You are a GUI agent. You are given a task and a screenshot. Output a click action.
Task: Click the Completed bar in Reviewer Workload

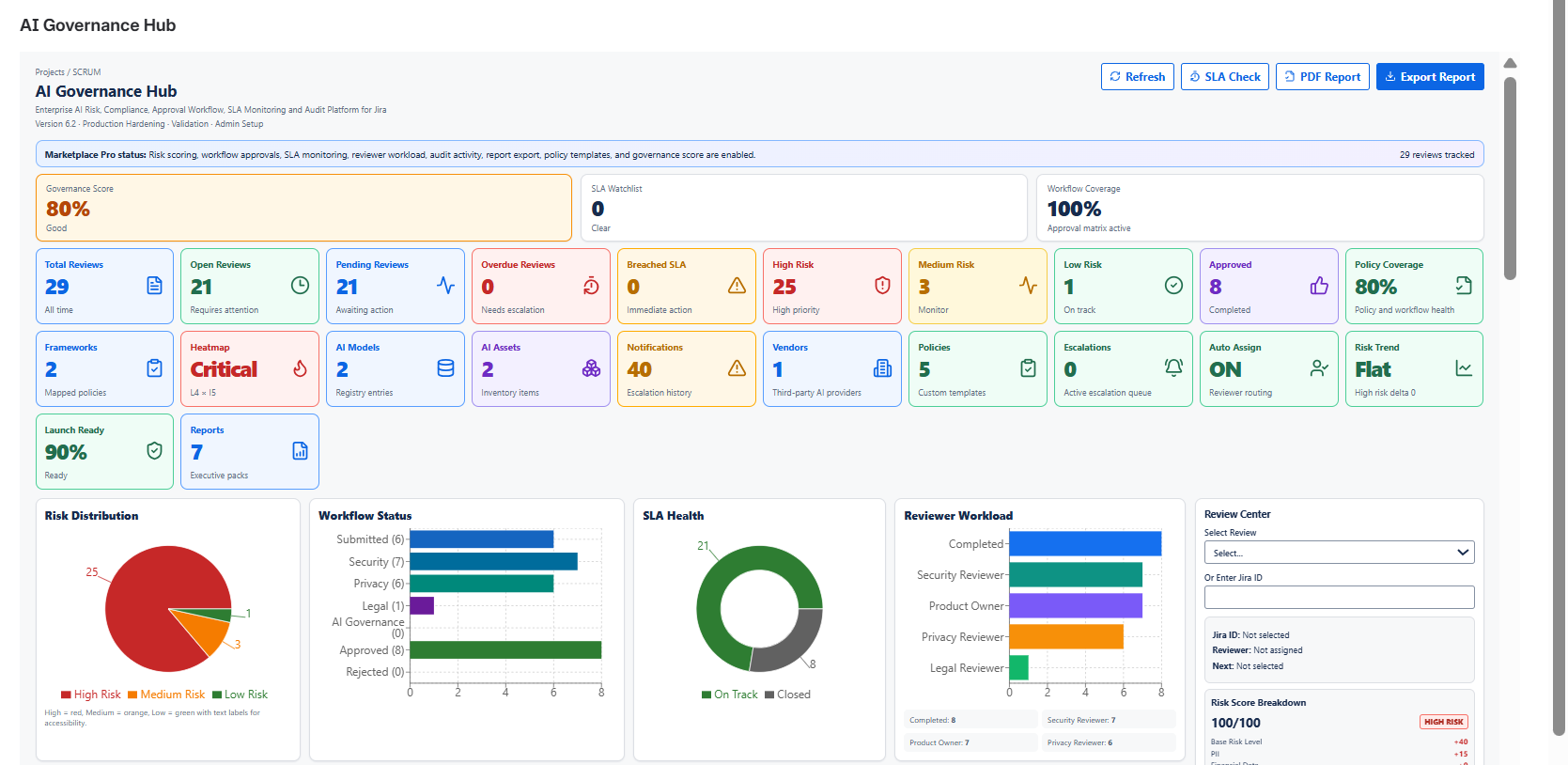point(1085,544)
